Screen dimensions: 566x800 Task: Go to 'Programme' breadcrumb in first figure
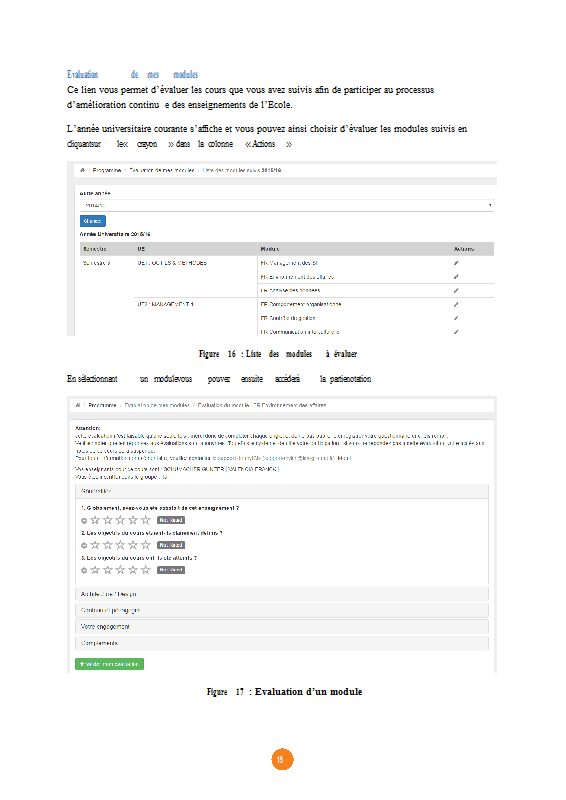[x=107, y=170]
